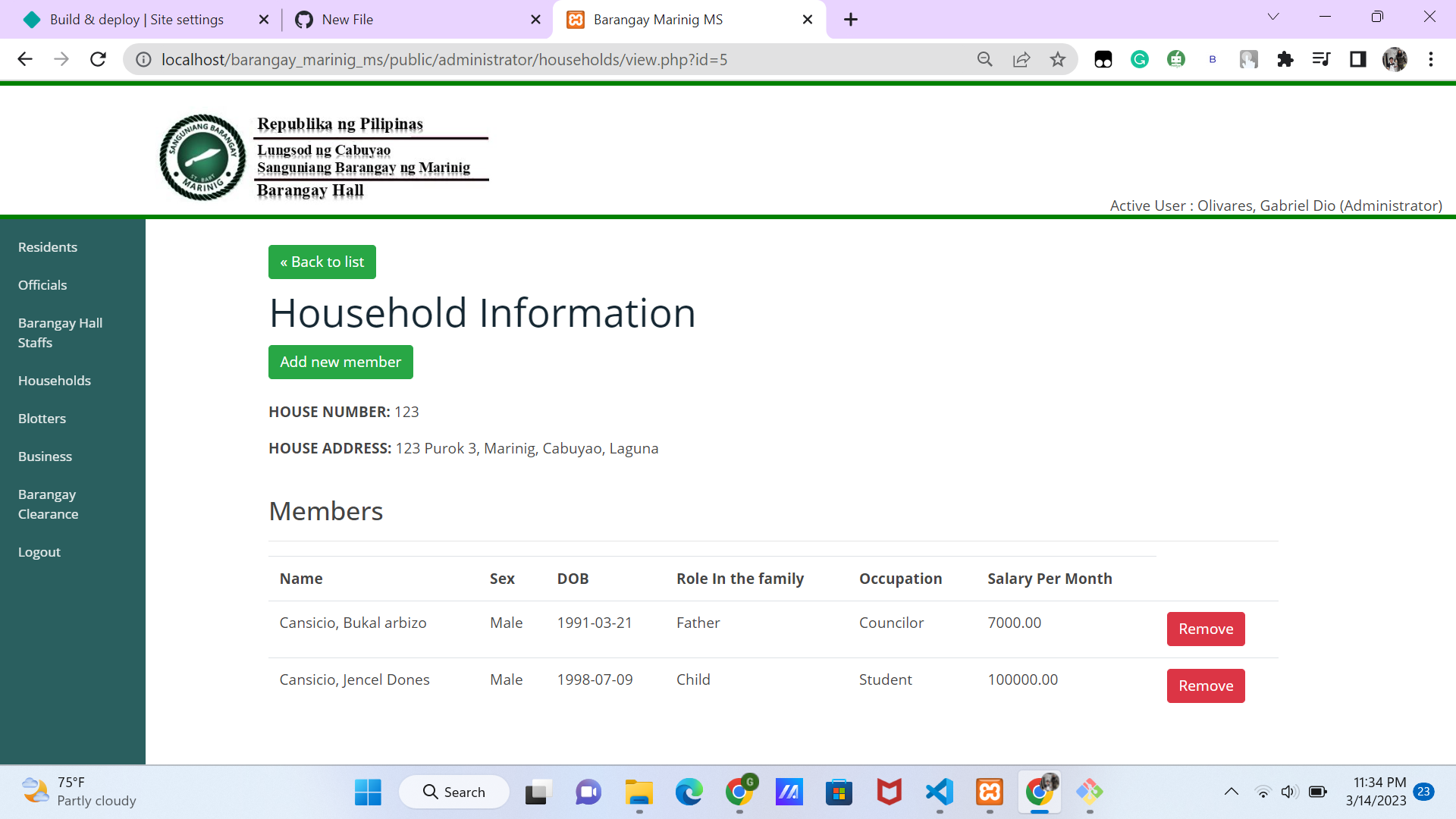Select Barangay Clearance sidebar item

coord(48,504)
